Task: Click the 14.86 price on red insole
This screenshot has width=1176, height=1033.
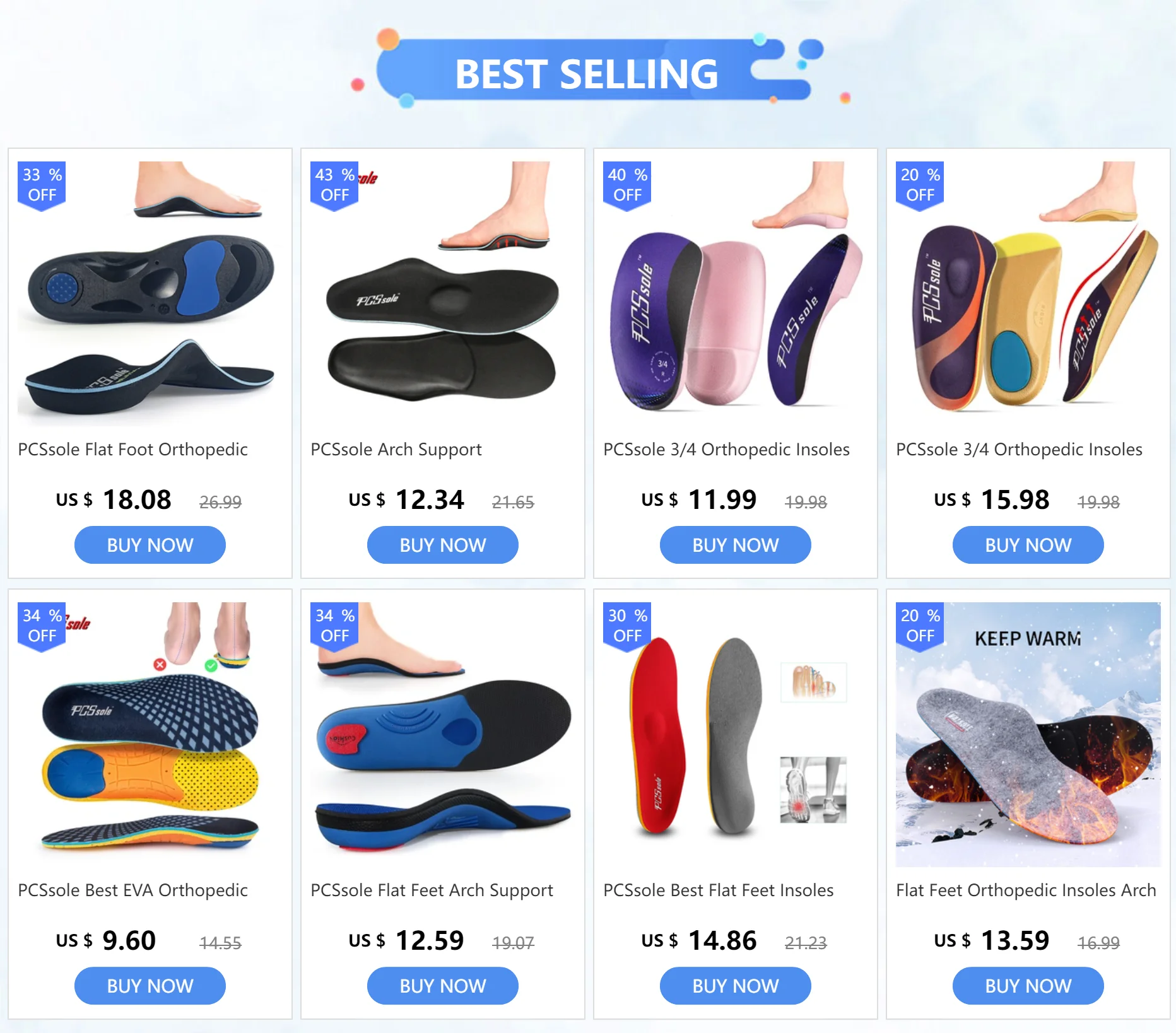Action: pos(722,940)
